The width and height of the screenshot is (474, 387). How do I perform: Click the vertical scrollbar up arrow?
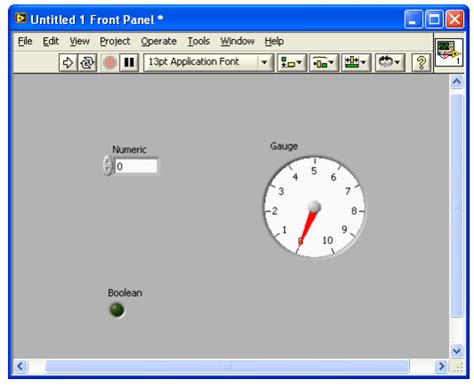[457, 81]
